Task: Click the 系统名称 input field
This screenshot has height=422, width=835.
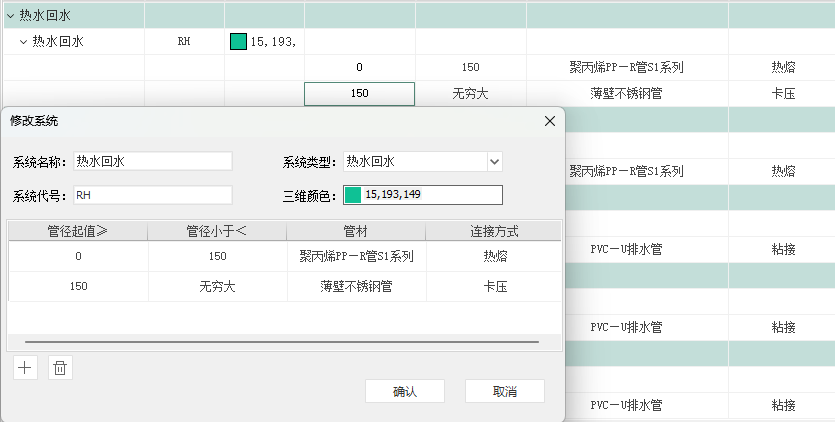Action: tap(152, 161)
